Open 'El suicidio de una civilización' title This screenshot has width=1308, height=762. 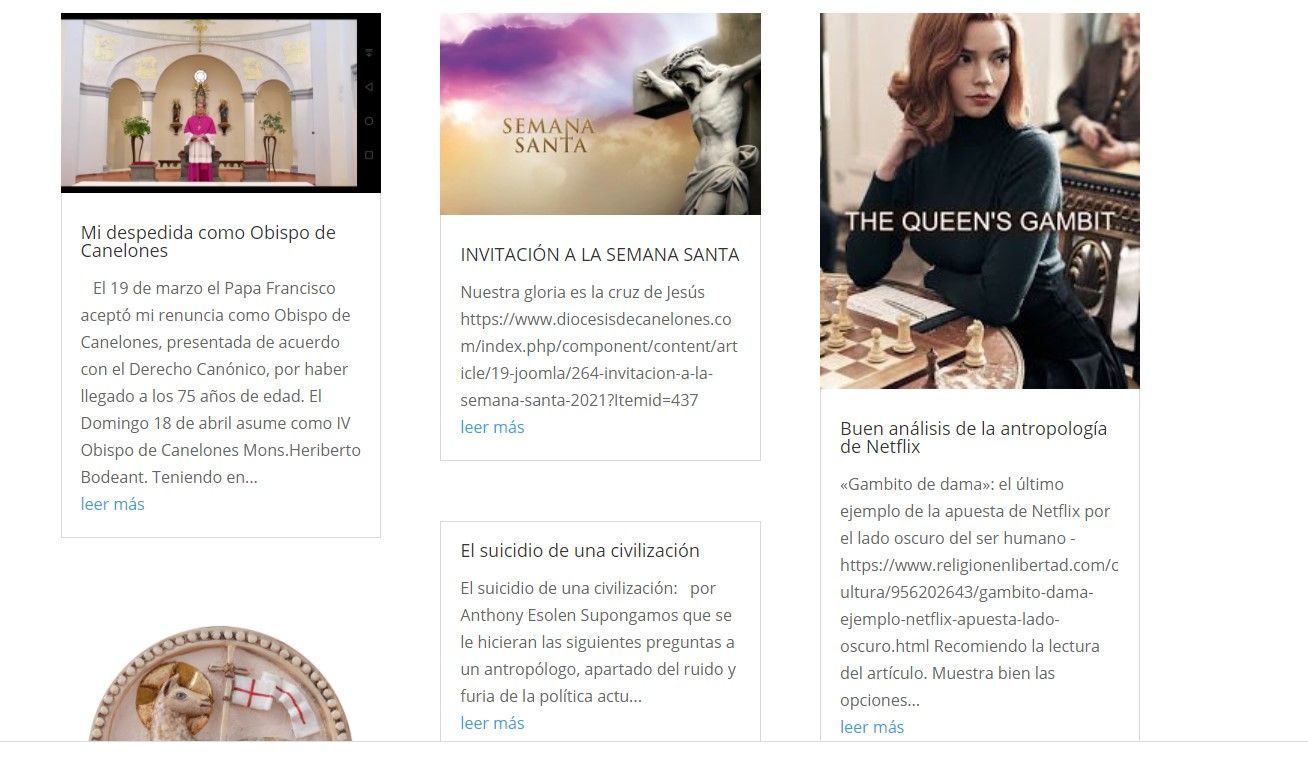pyautogui.click(x=580, y=550)
